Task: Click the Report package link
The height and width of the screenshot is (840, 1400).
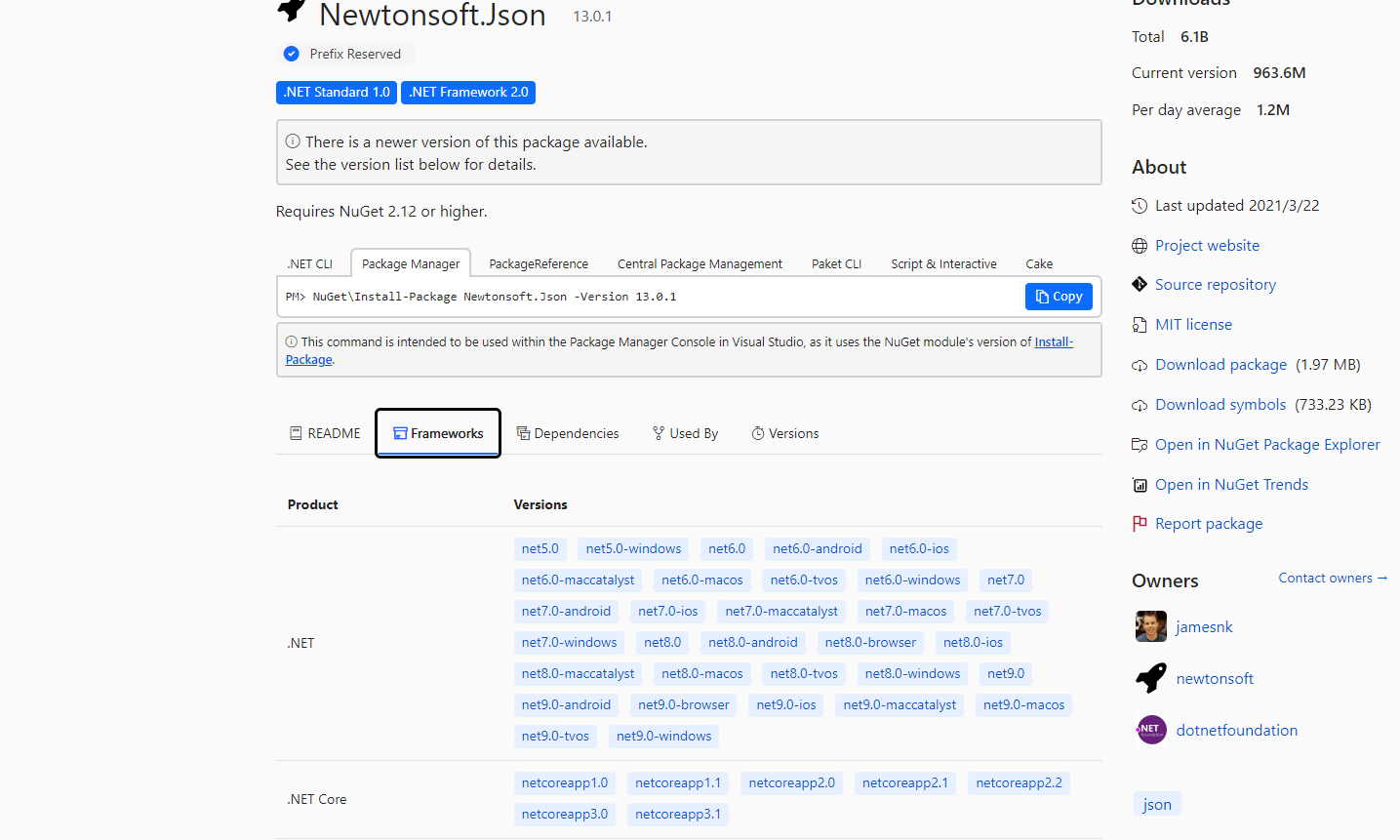Action: (1209, 524)
